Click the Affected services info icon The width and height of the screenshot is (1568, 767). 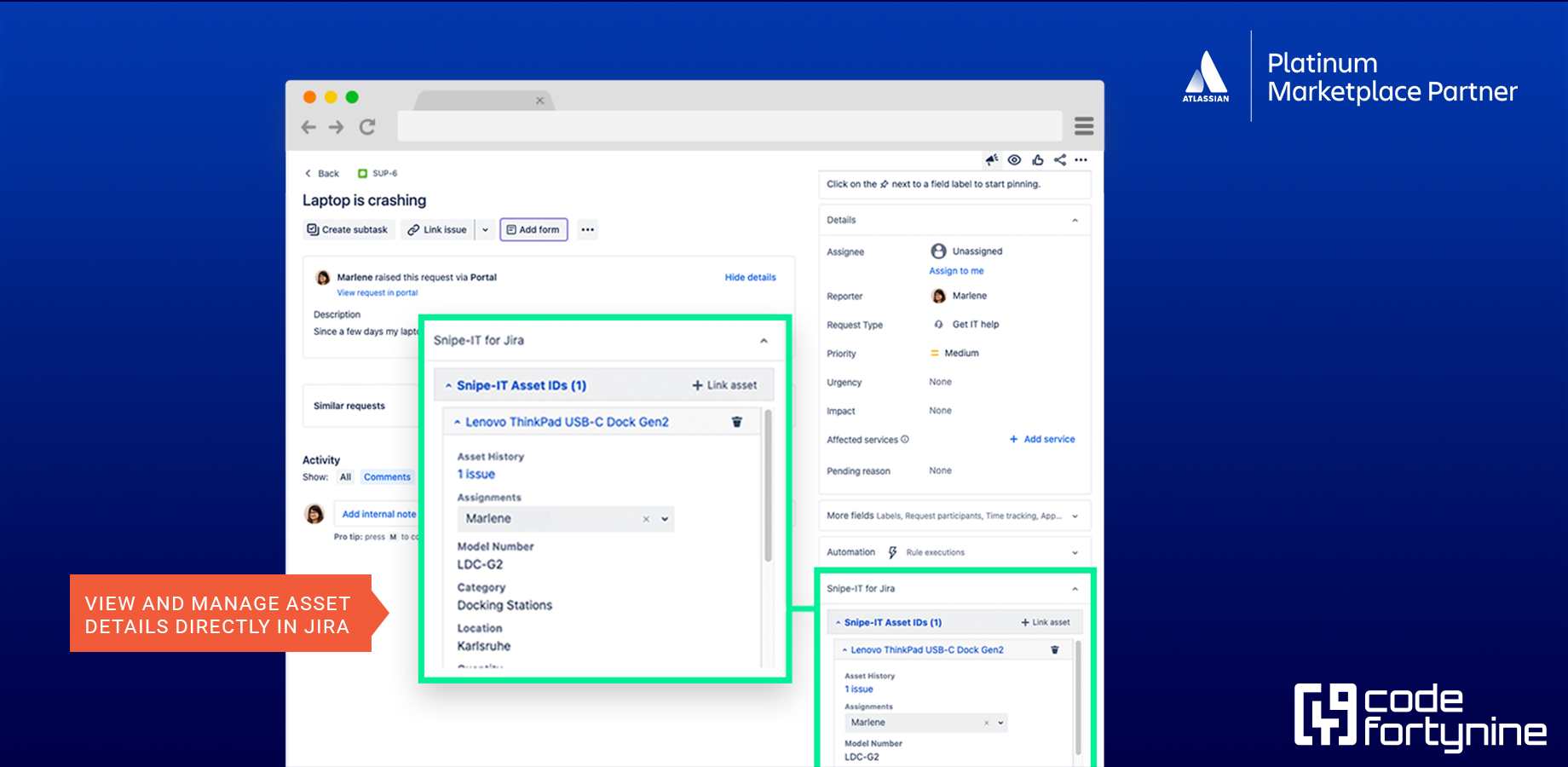[905, 440]
